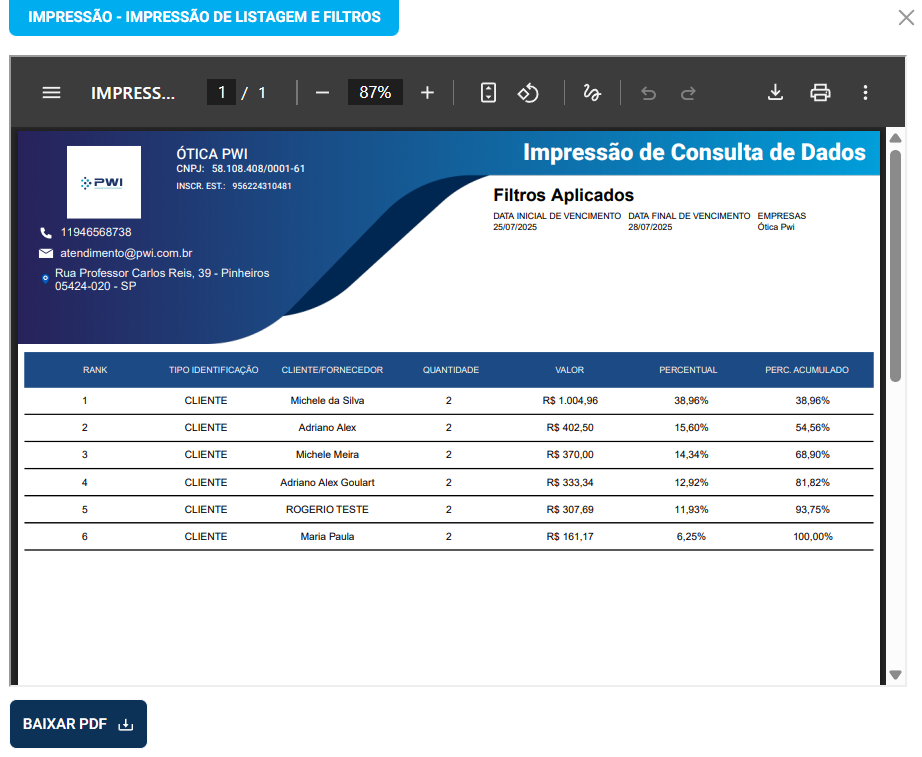Click the PWI company logo

click(x=104, y=182)
